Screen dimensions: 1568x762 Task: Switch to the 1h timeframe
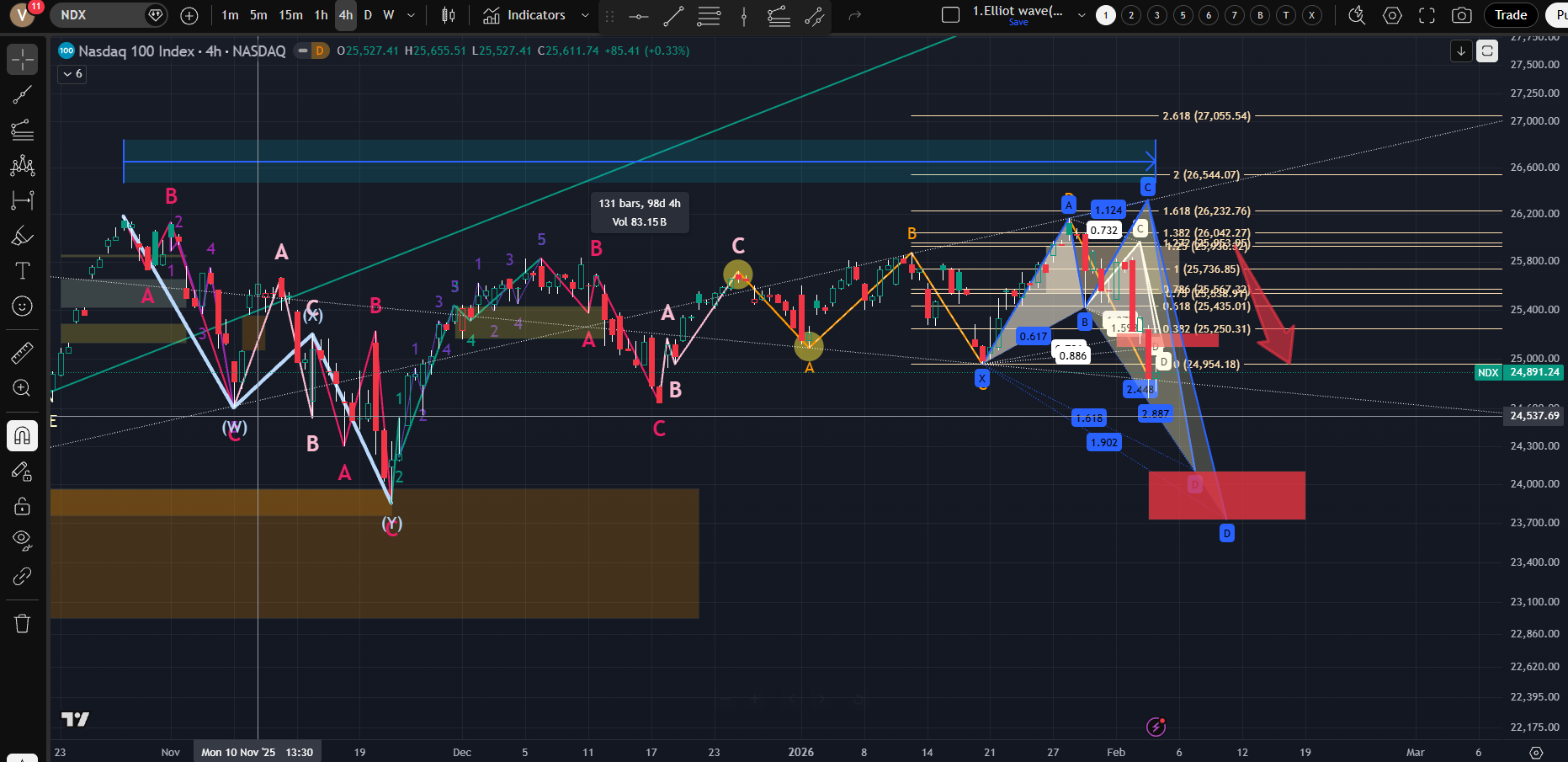point(321,15)
